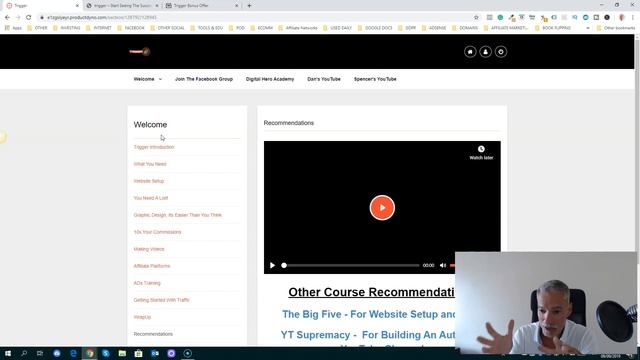This screenshot has height=360, width=640.
Task: Click the small play icon in the video control bar
Action: point(272,265)
